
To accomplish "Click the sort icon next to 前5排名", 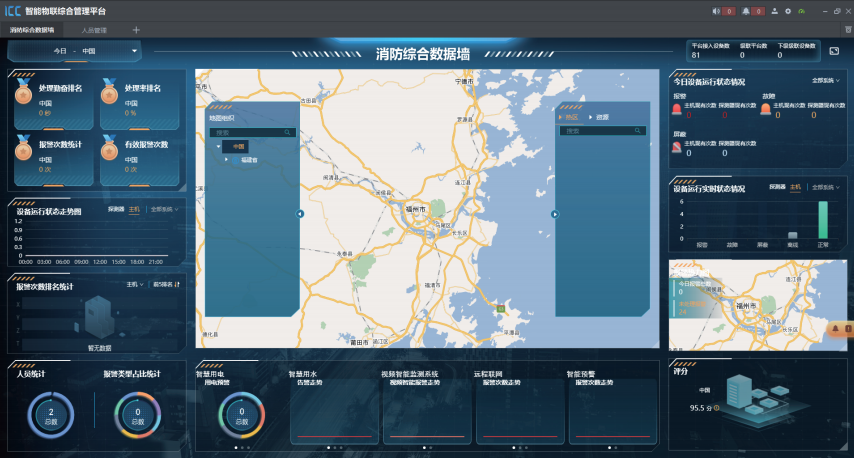I will click(x=178, y=284).
